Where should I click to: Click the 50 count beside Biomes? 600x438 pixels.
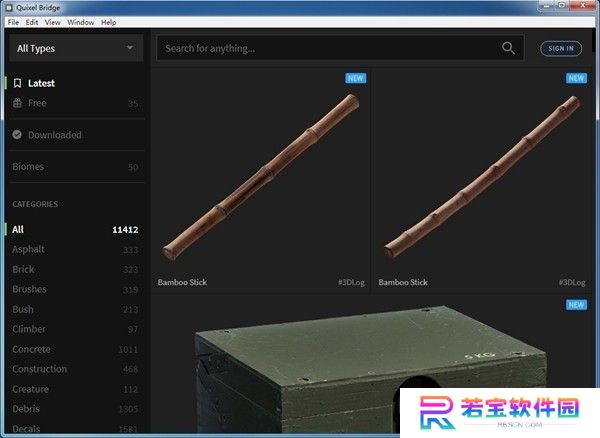tap(133, 167)
